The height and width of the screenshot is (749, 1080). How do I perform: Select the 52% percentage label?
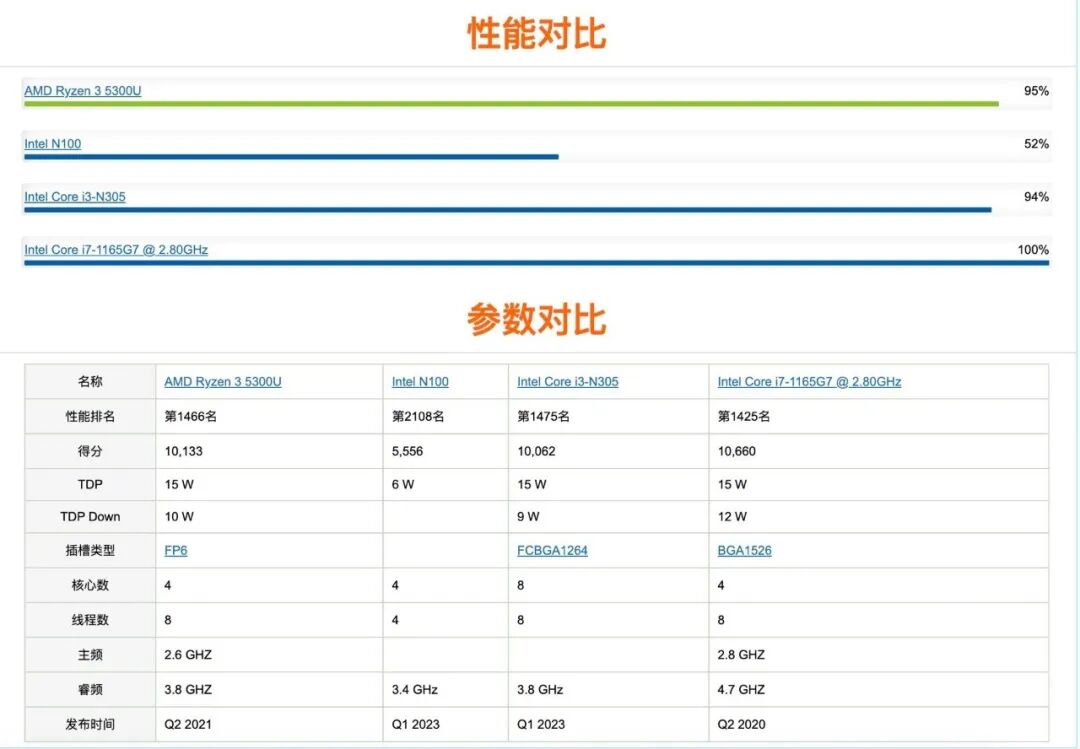click(1036, 144)
